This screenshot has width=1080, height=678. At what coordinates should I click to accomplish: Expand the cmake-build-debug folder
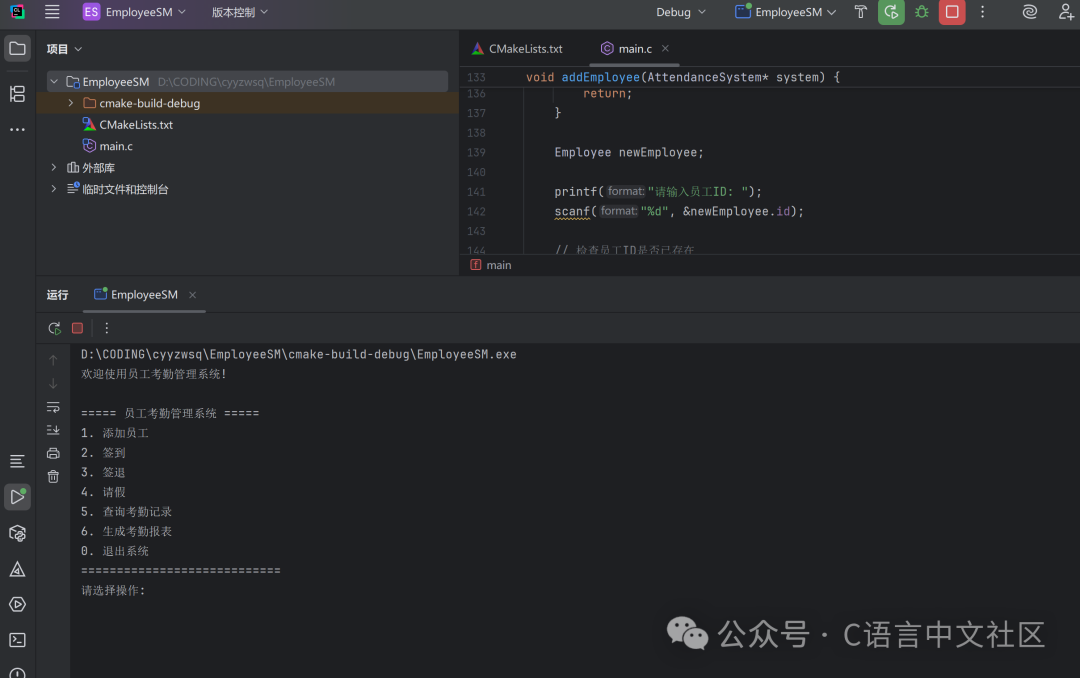point(70,103)
